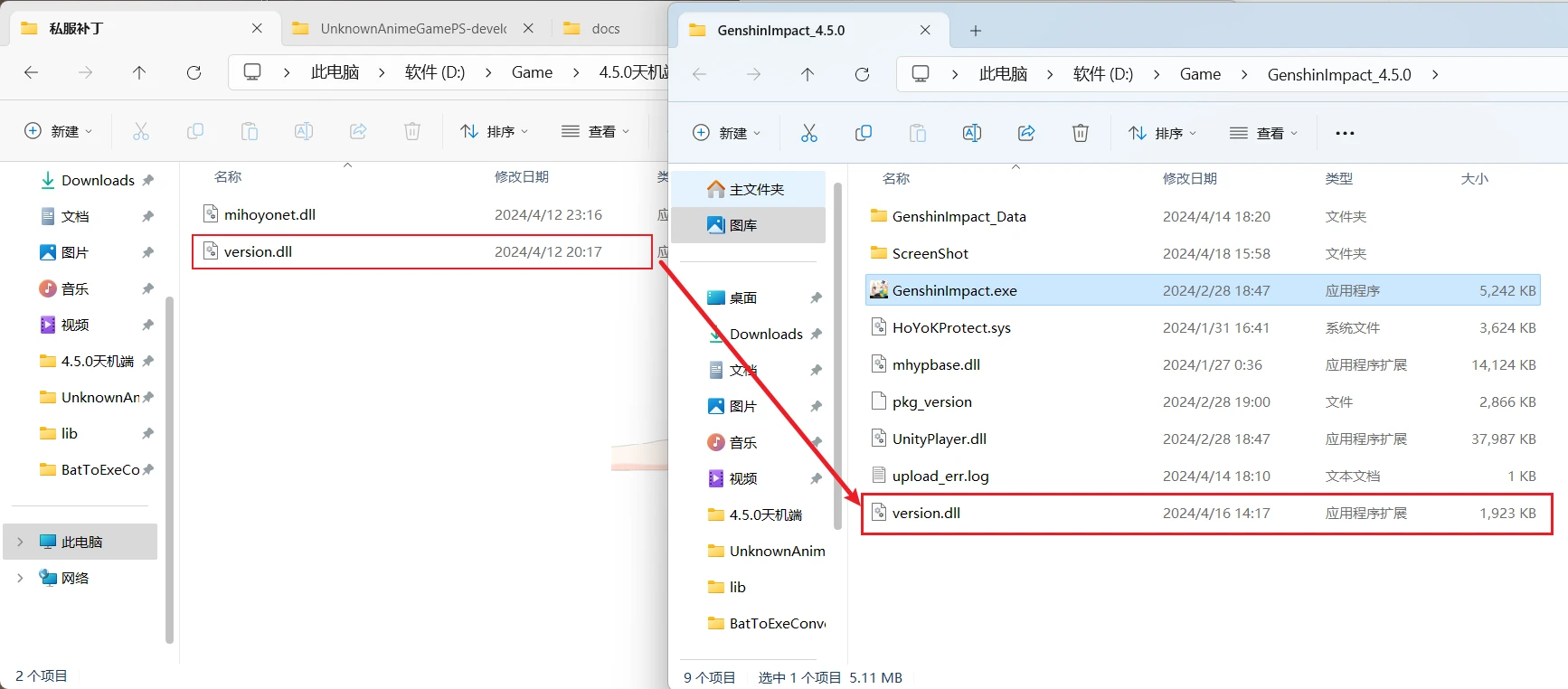
Task: Open a new tab in right window
Action: (975, 31)
